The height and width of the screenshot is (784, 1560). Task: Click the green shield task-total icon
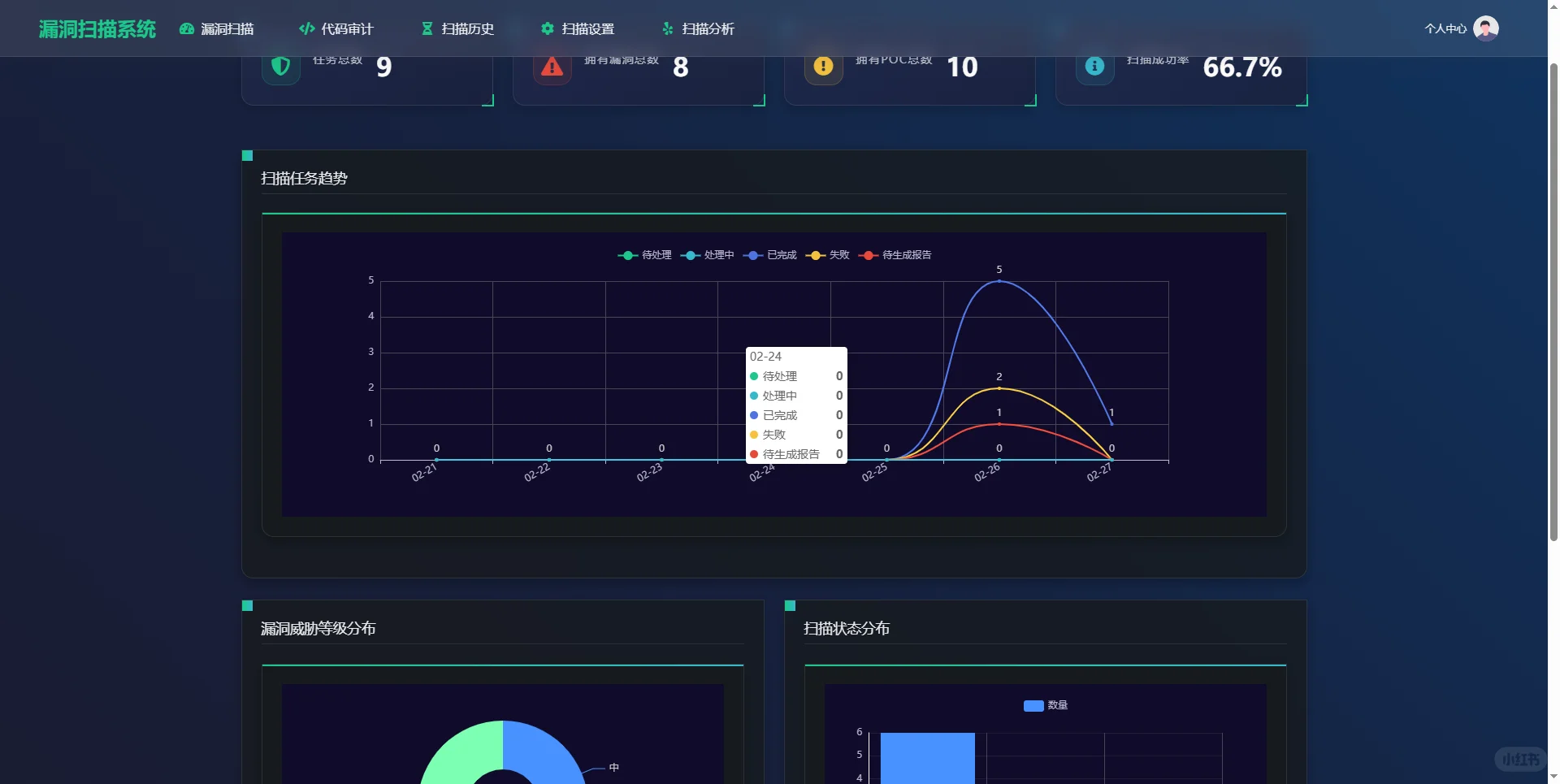(281, 67)
